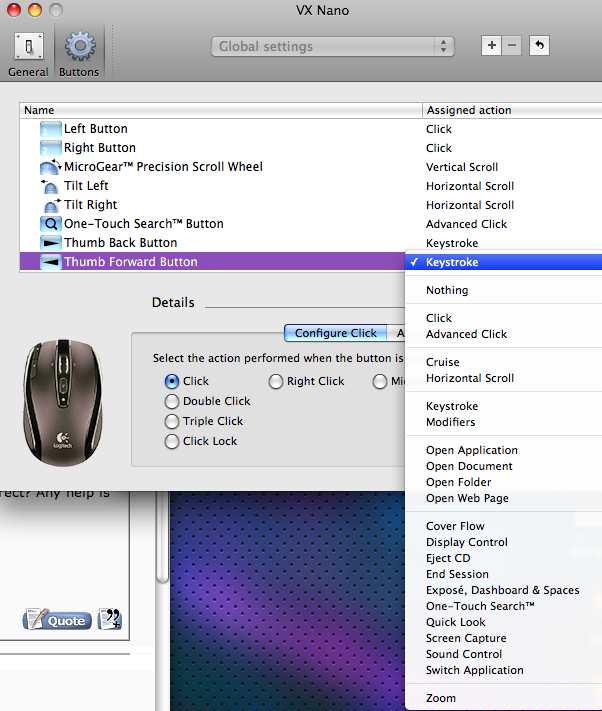Choose Cover Flow from the menu
This screenshot has height=711, width=602.
[x=504, y=526]
